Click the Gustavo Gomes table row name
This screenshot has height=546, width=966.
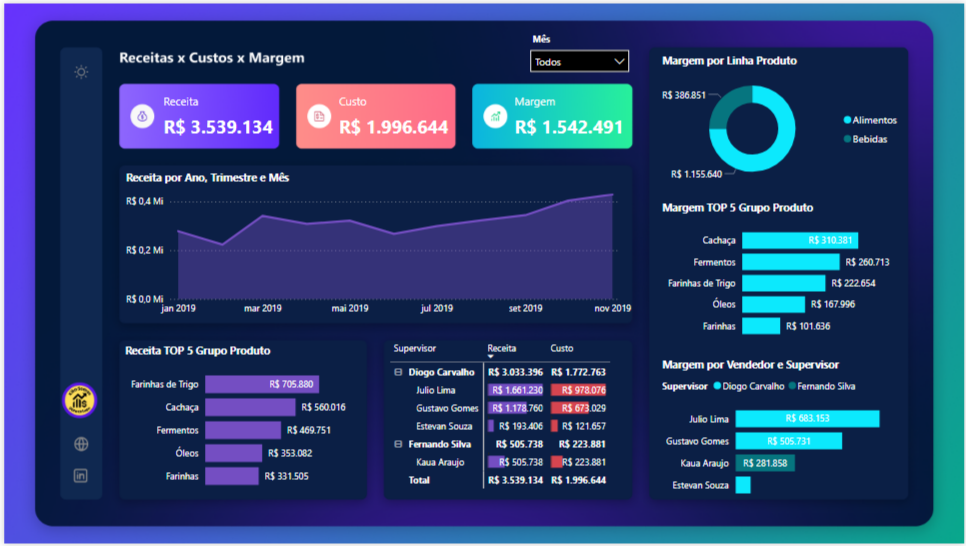coord(447,408)
